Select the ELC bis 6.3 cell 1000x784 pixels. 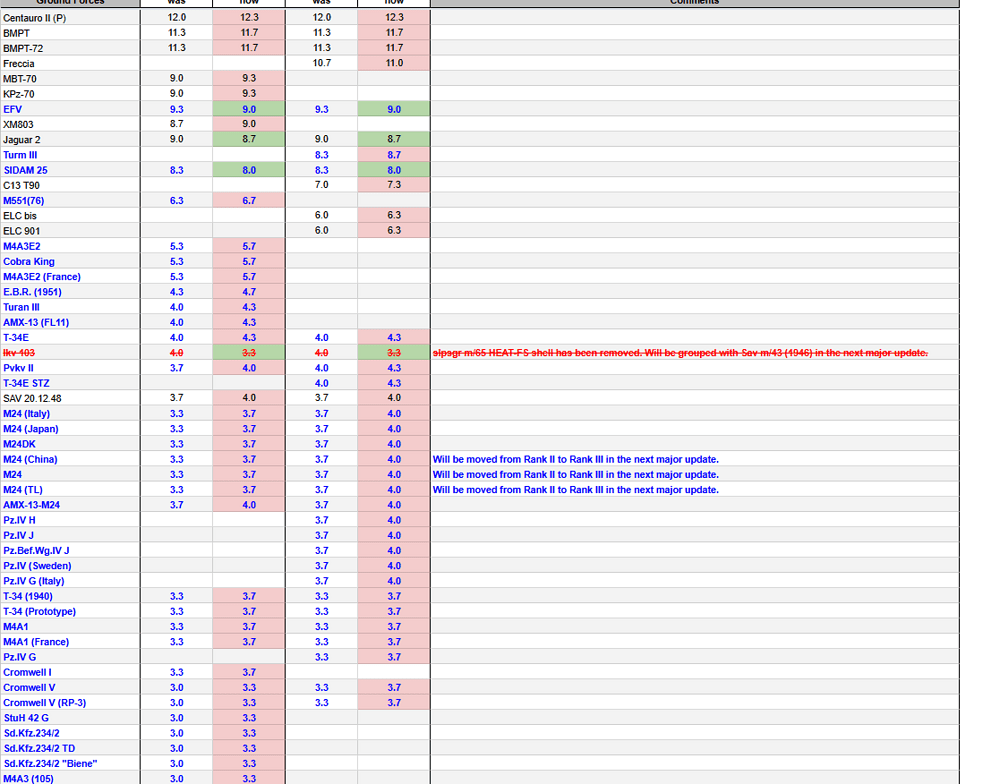(394, 216)
